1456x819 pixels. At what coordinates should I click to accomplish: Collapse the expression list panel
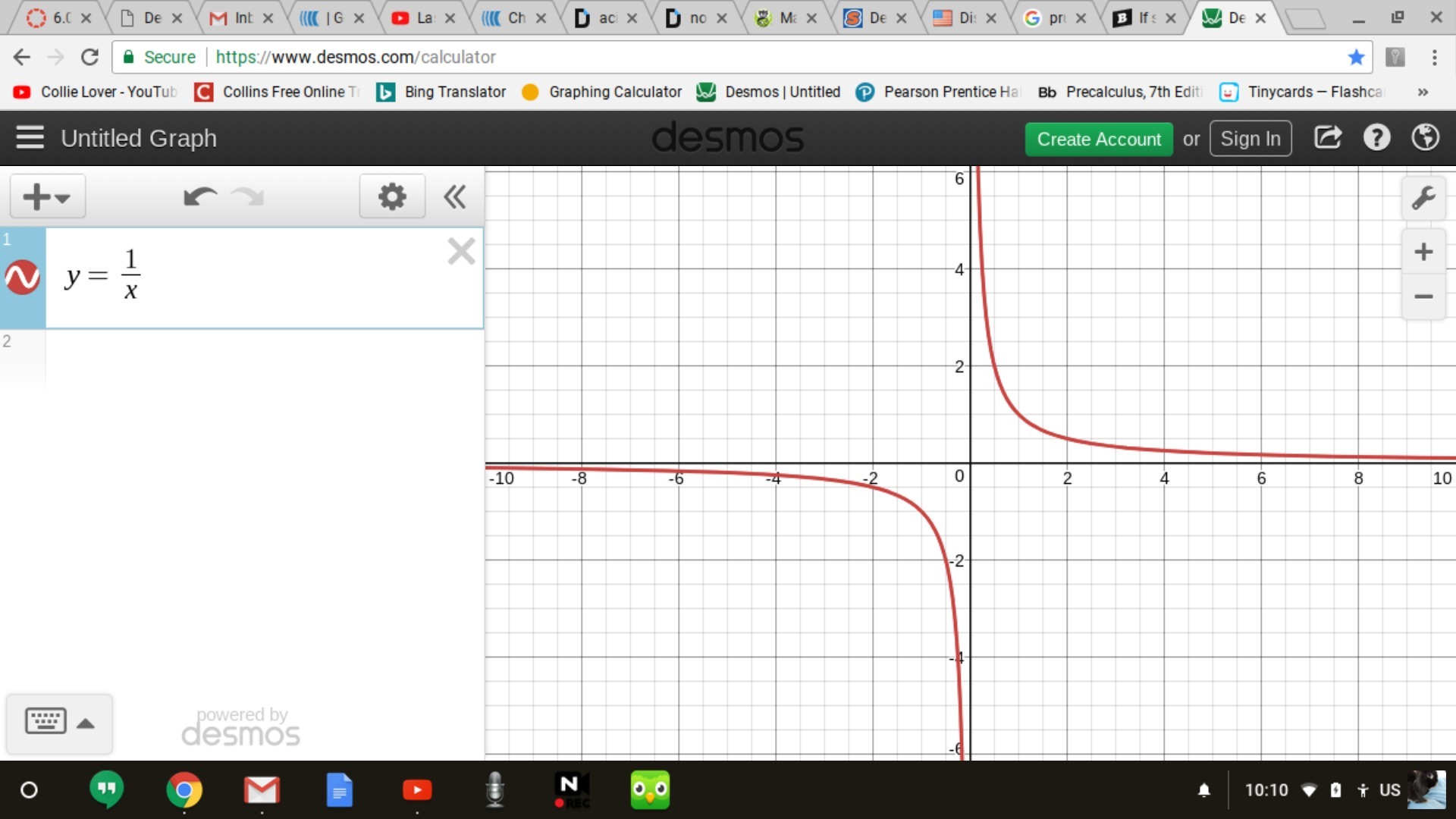coord(454,197)
